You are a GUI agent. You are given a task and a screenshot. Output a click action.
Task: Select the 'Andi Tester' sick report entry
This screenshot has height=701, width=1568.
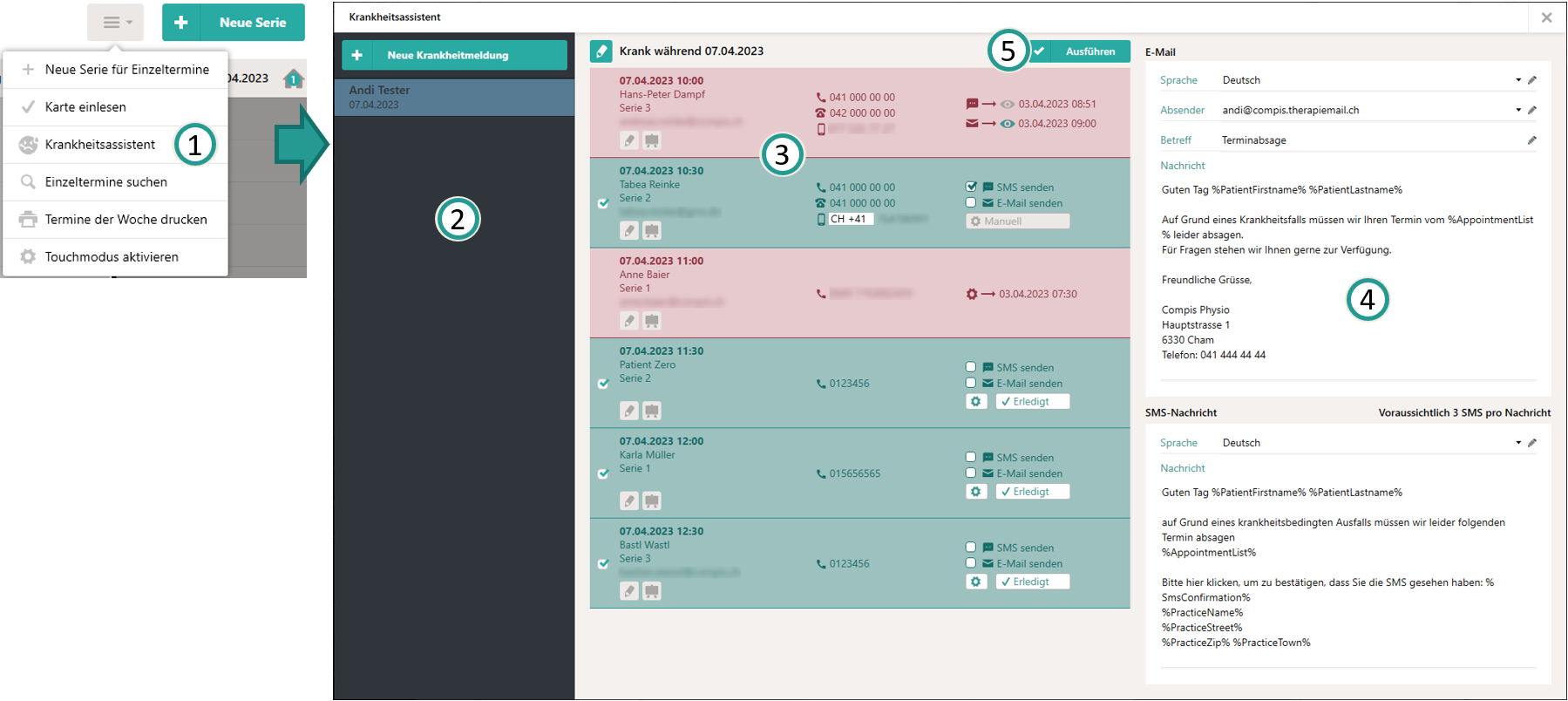tap(454, 97)
